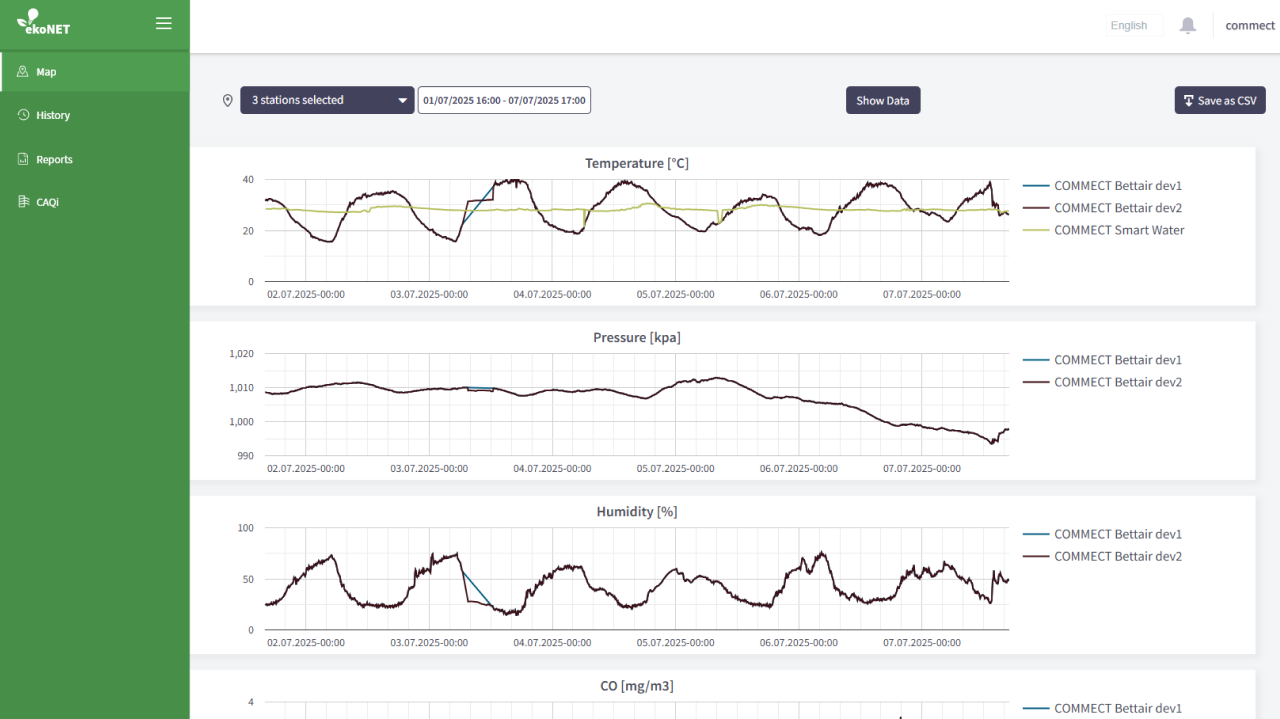Toggle Bettair dev1 series in Pressure legend
The height and width of the screenshot is (719, 1280).
point(1103,360)
